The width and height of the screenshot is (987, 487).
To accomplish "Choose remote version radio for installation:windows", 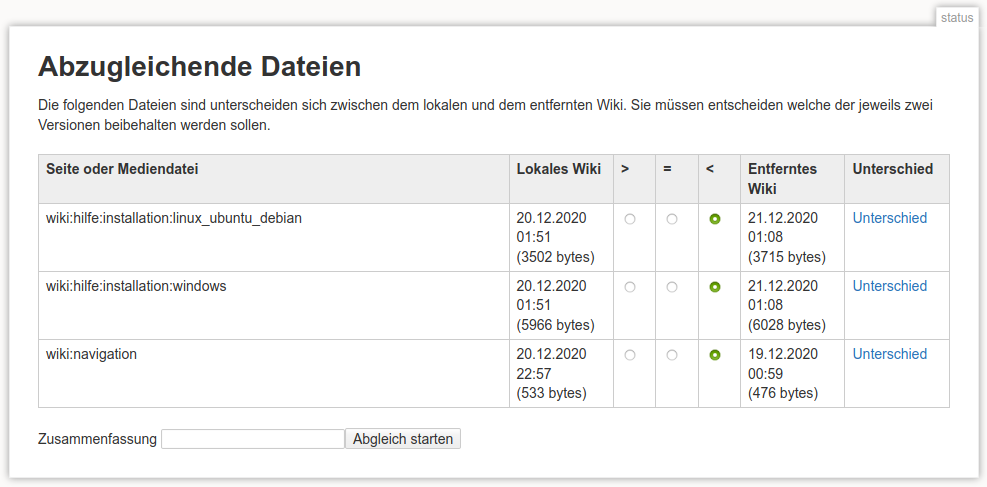I will 714,287.
